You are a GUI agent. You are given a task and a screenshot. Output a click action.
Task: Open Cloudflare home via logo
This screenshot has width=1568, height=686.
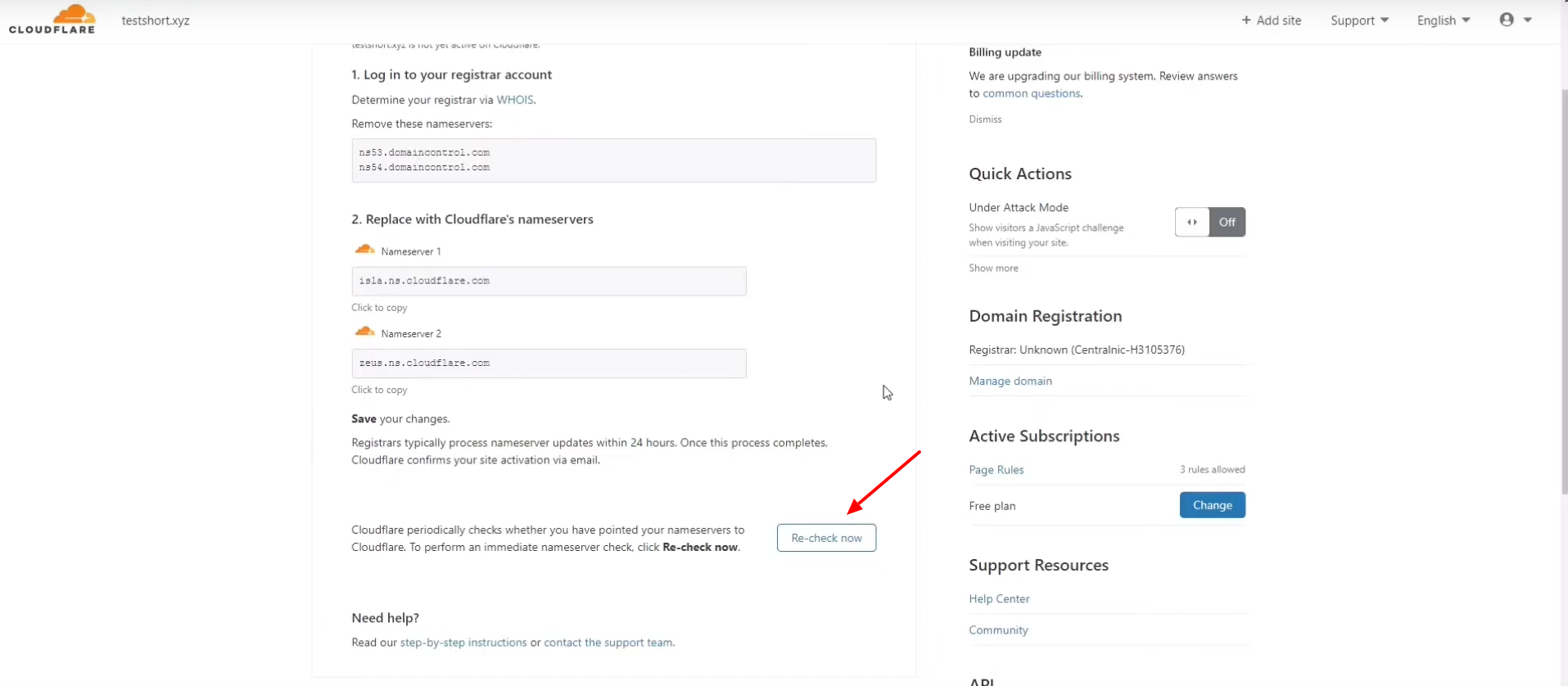[52, 19]
